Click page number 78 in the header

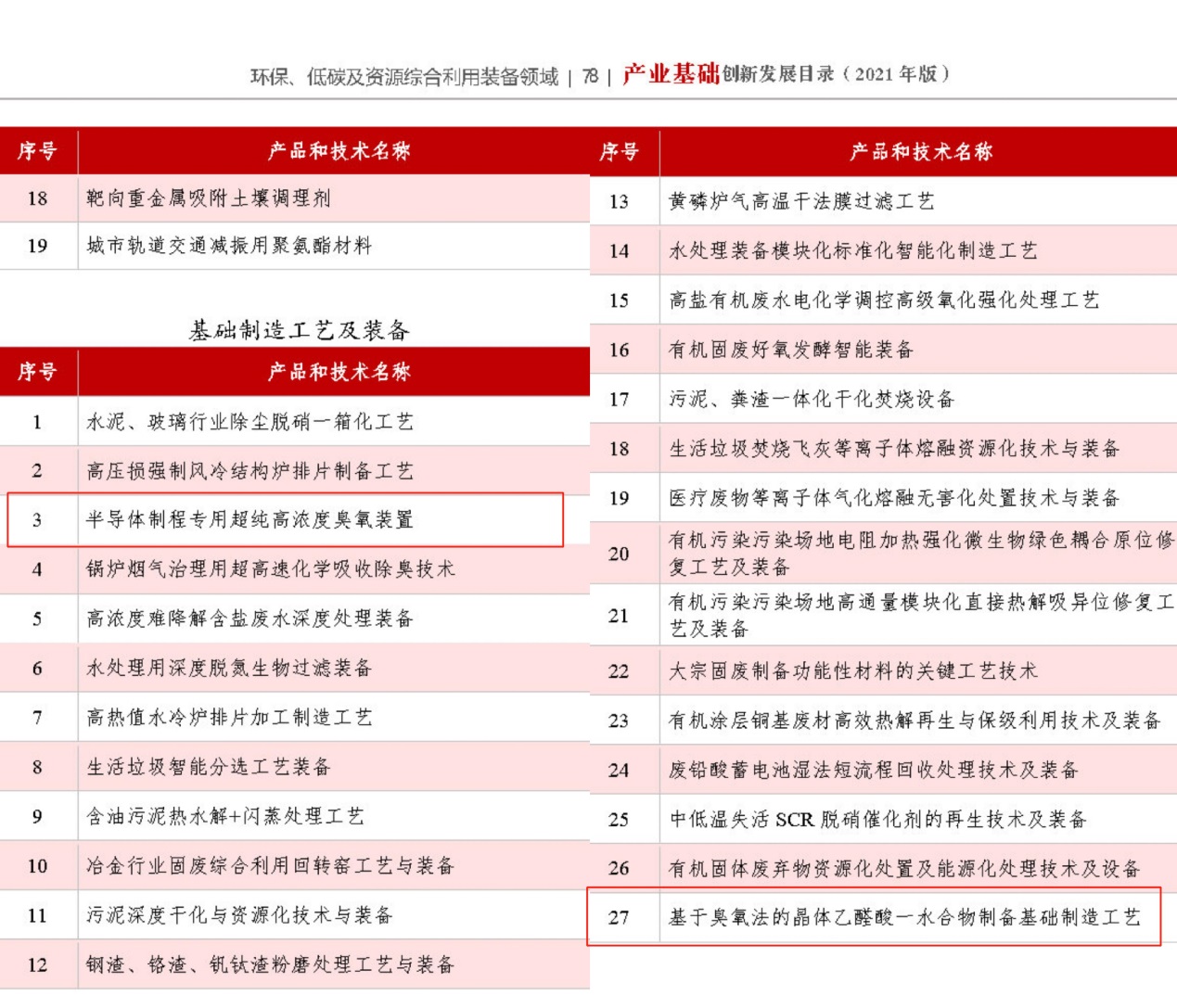coord(590,77)
